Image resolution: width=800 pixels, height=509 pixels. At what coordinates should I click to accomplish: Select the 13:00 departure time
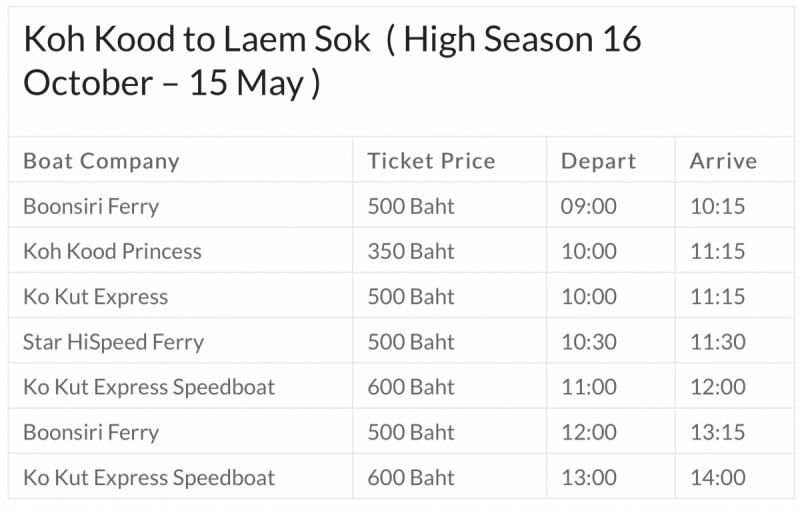[589, 477]
